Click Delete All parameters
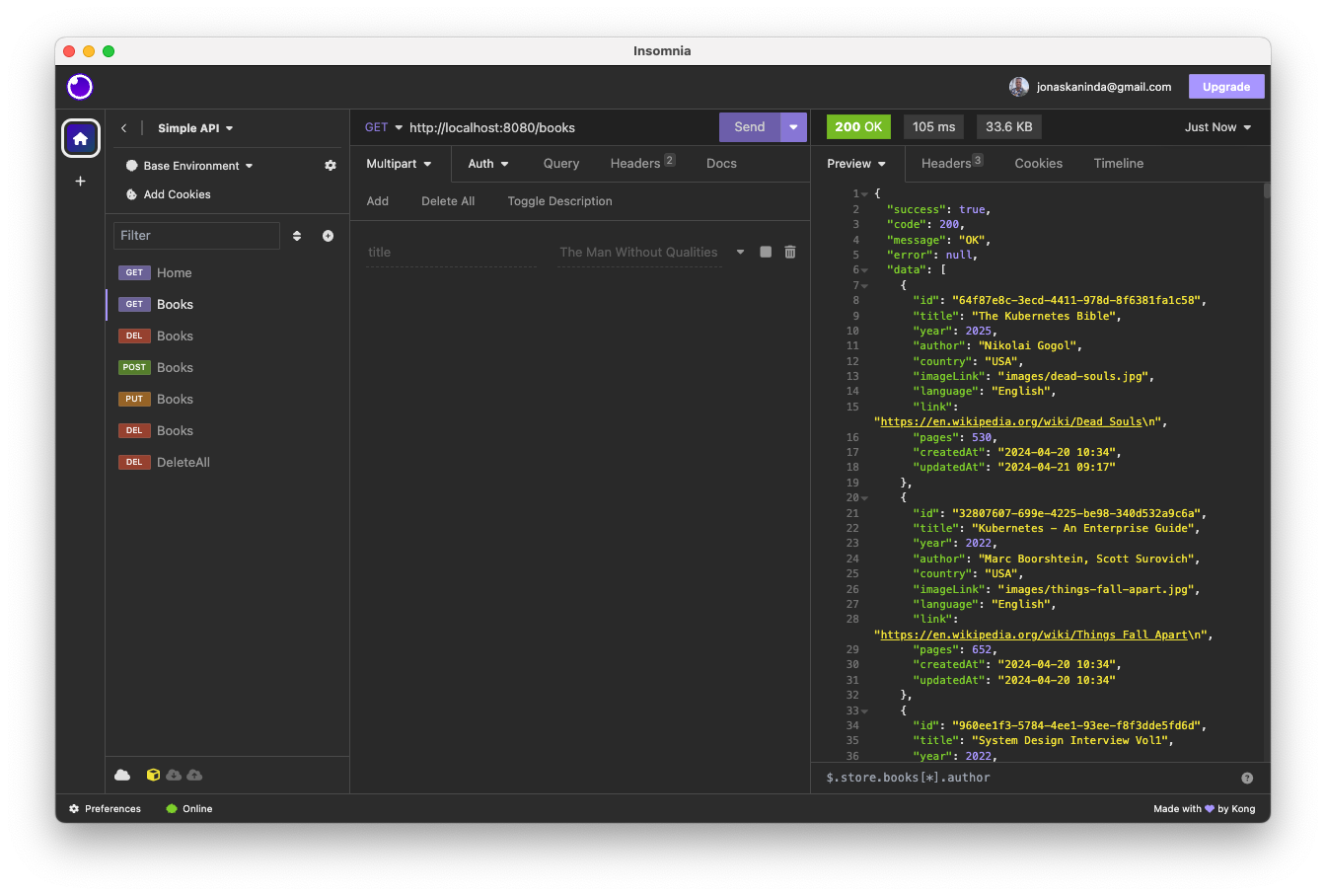This screenshot has height=896, width=1326. [x=448, y=201]
